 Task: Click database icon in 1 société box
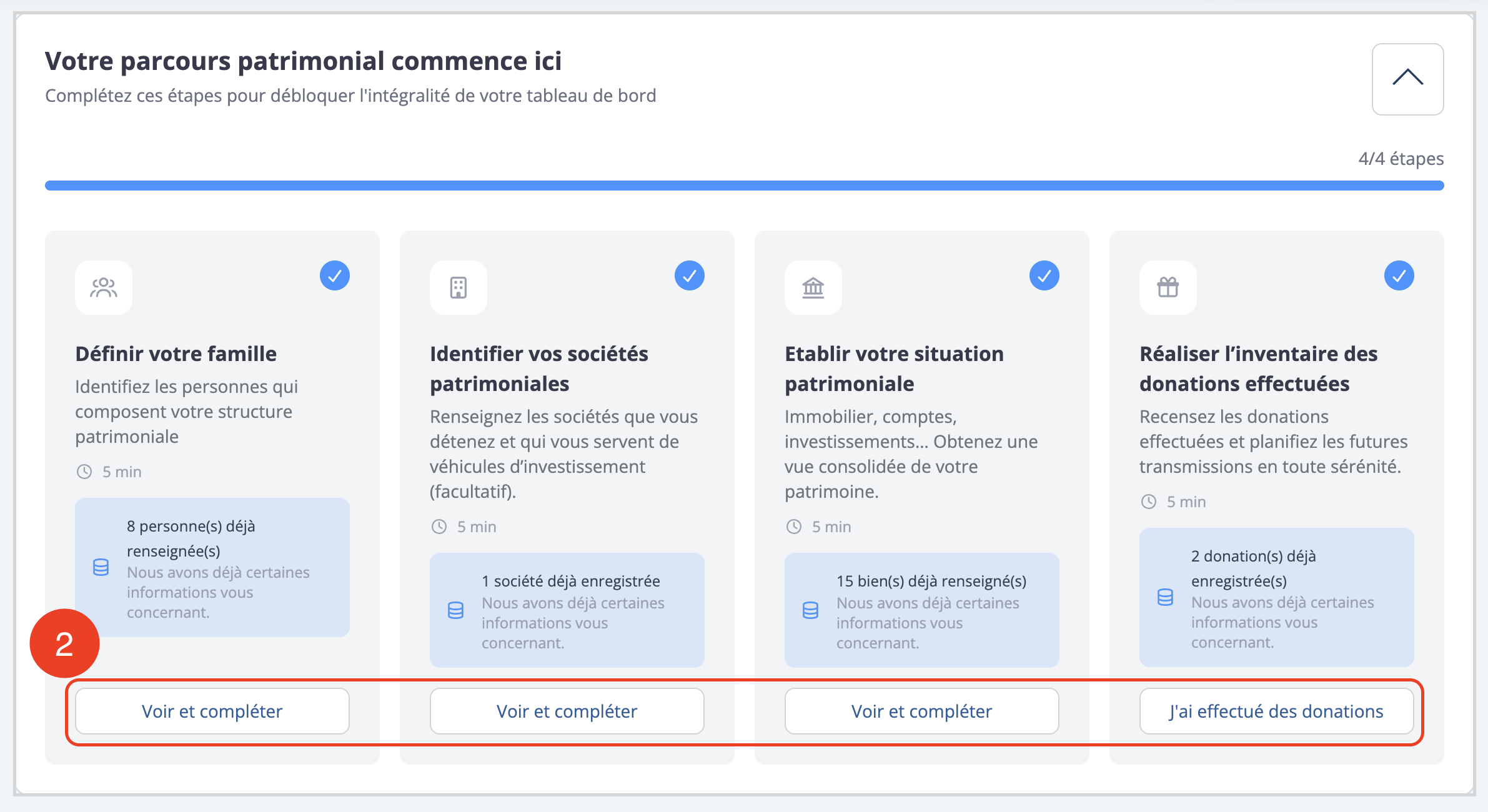tap(455, 610)
